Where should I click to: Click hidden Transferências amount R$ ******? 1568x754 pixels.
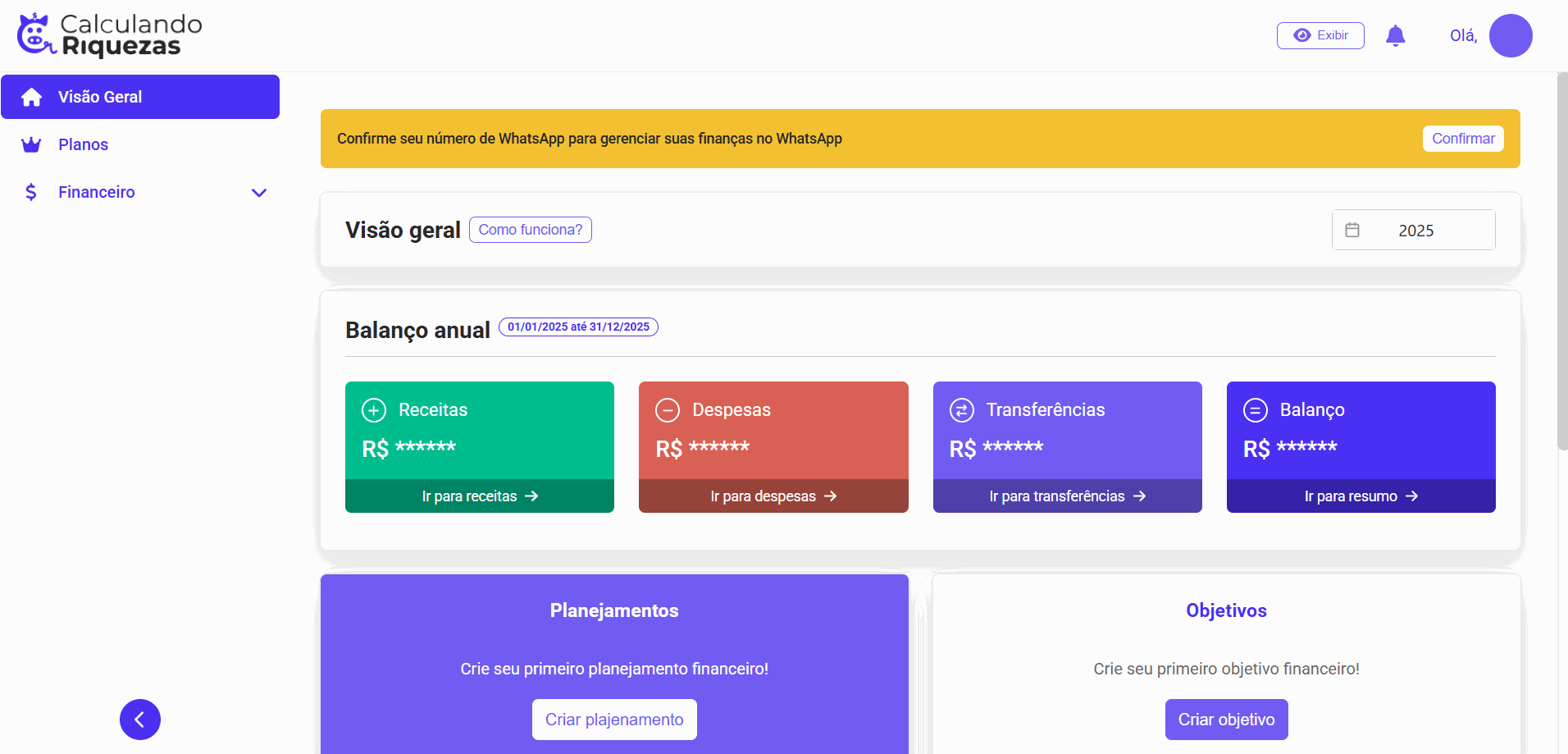click(996, 449)
